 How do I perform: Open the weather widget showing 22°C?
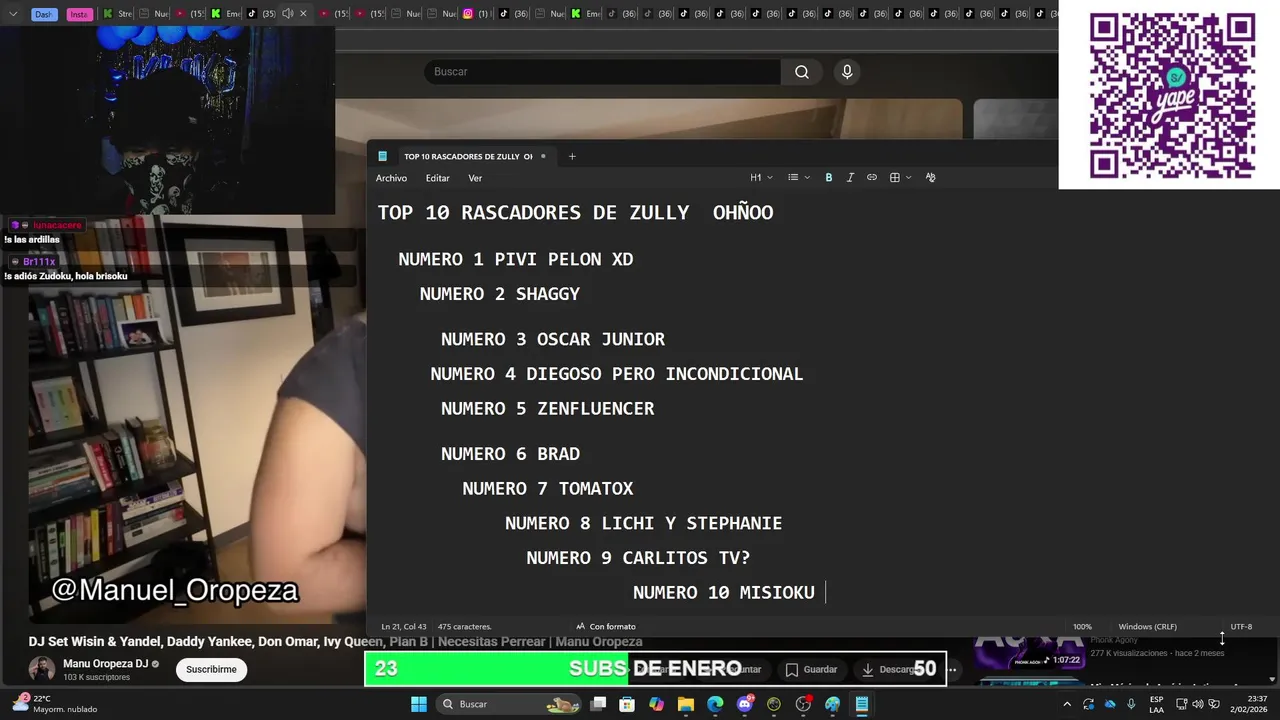[x=55, y=704]
